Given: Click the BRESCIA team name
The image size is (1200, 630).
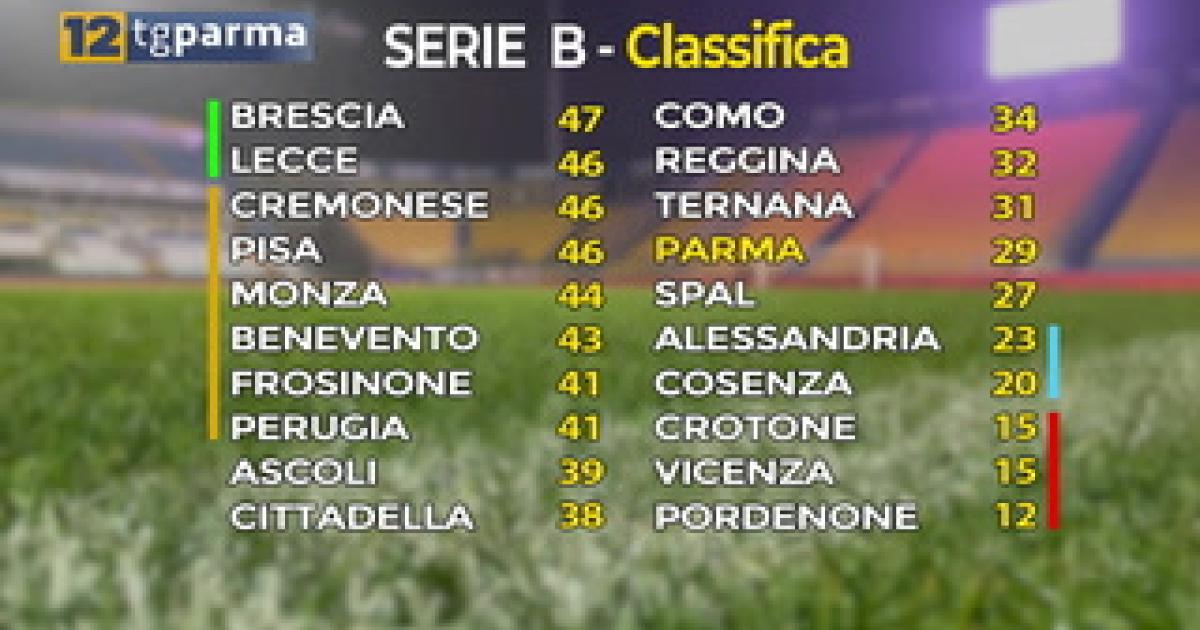Looking at the screenshot, I should (x=317, y=116).
